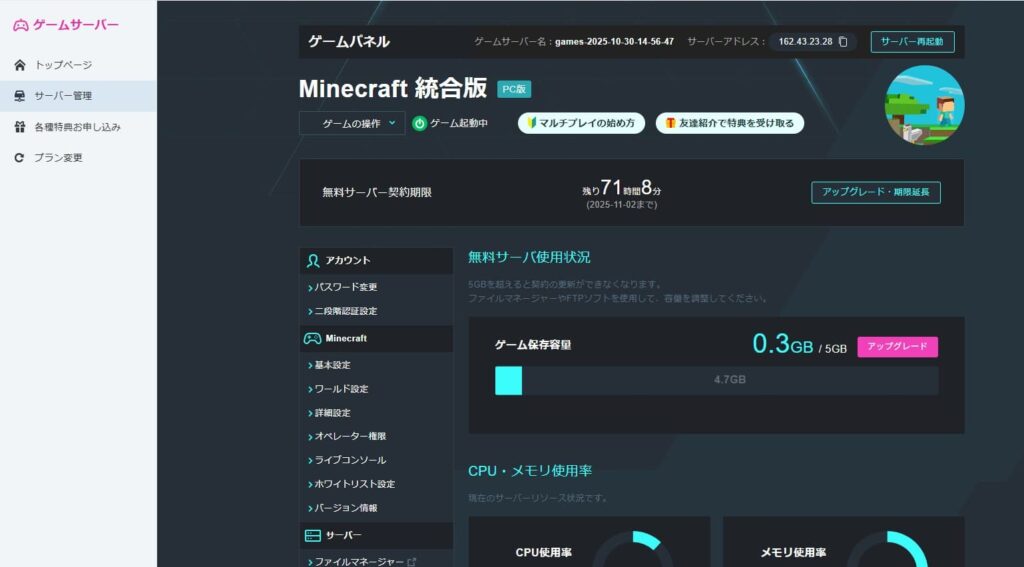The image size is (1024, 567).
Task: Click the Minecraft gamepad section icon
Action: [x=312, y=338]
